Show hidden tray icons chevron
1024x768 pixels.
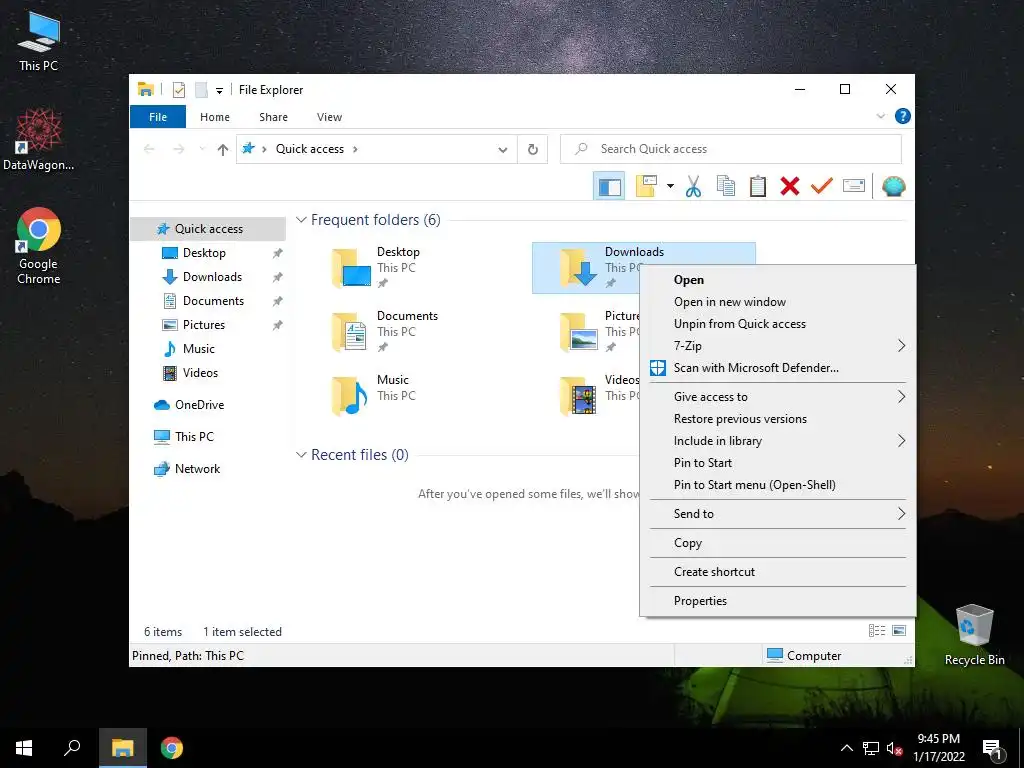pyautogui.click(x=846, y=748)
